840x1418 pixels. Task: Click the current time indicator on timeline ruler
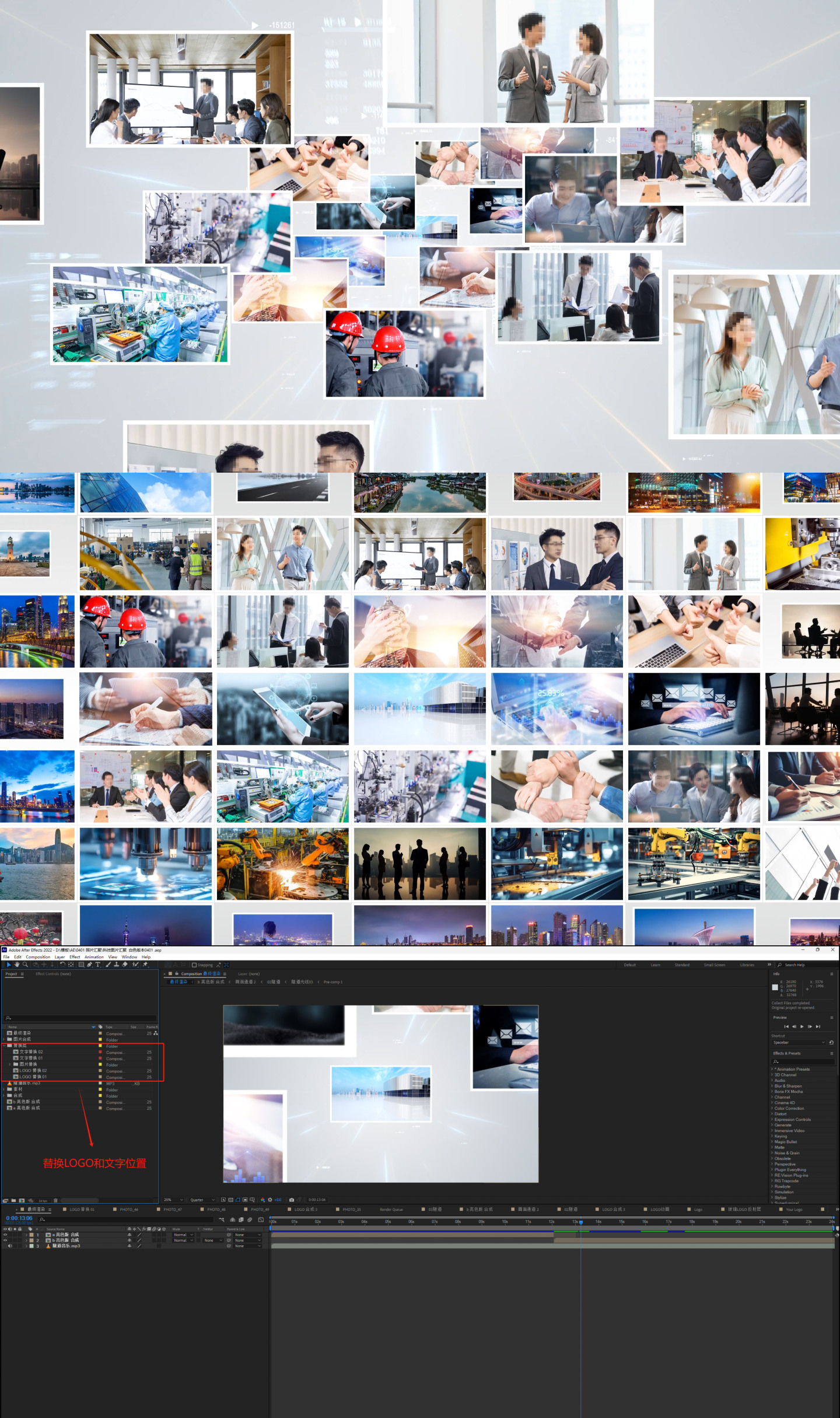click(x=580, y=1222)
